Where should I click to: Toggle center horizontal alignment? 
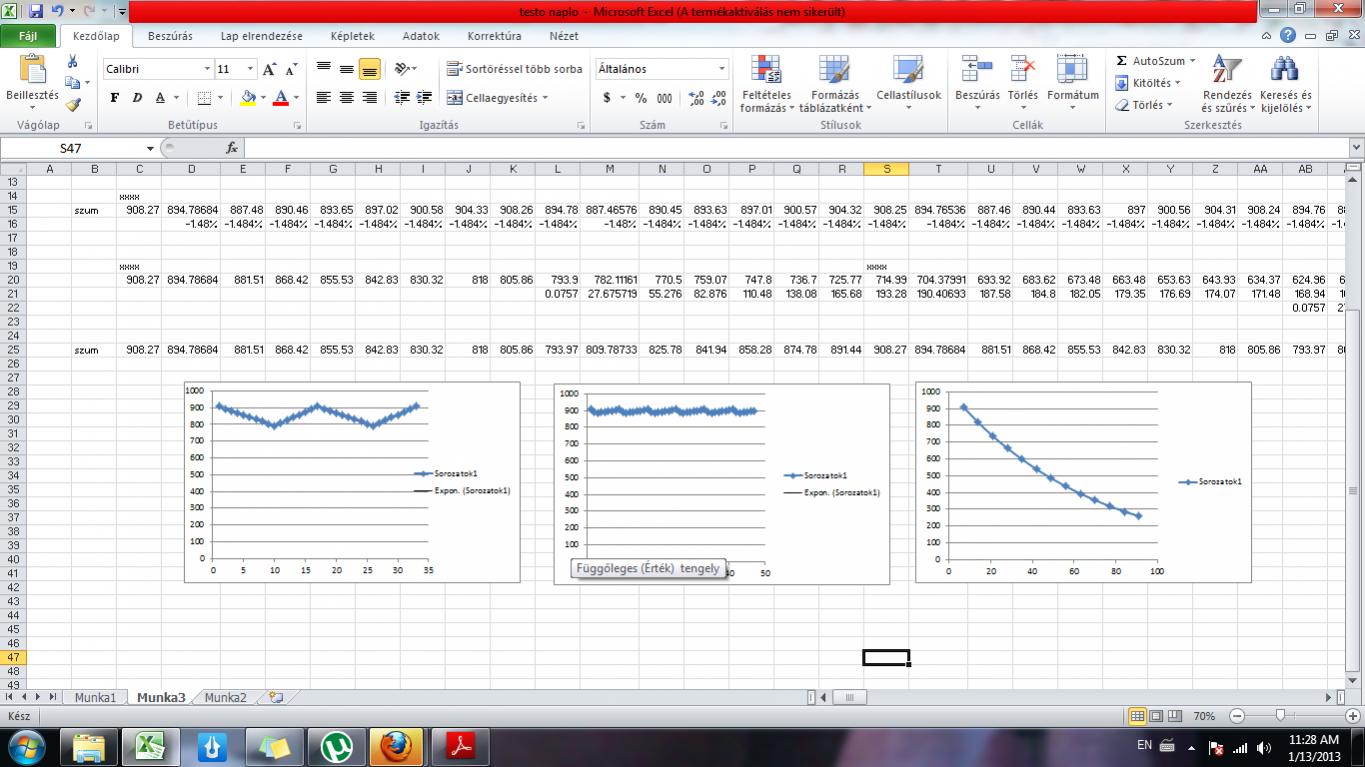(x=346, y=98)
